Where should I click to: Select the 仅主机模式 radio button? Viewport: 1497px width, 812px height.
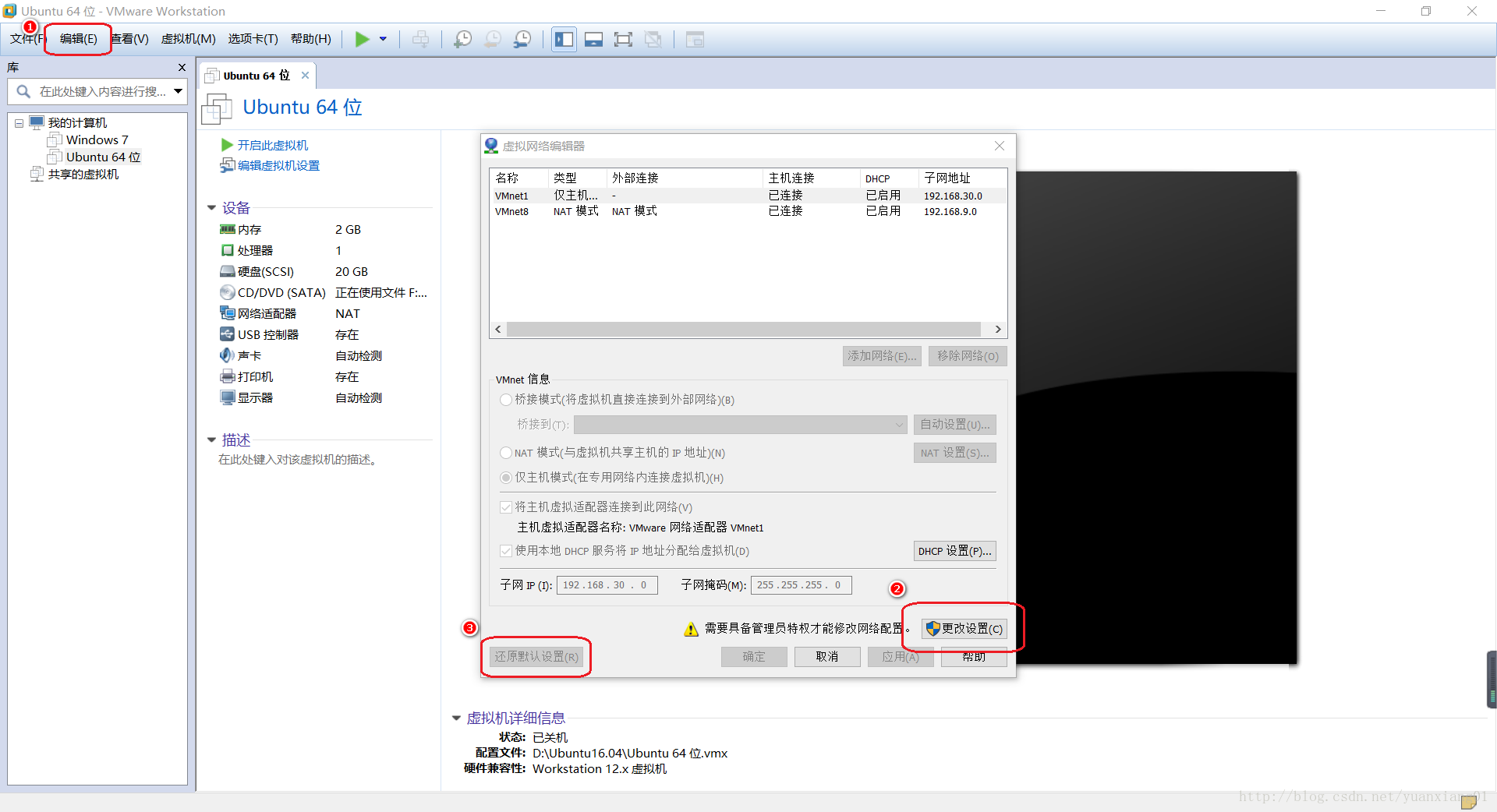(x=506, y=478)
